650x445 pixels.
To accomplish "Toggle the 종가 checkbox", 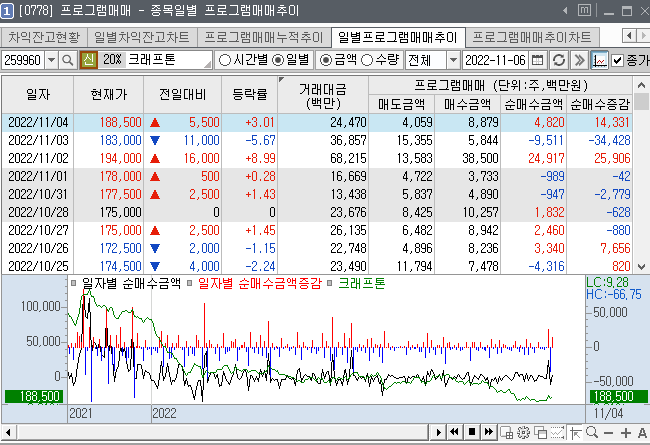I will [617, 60].
